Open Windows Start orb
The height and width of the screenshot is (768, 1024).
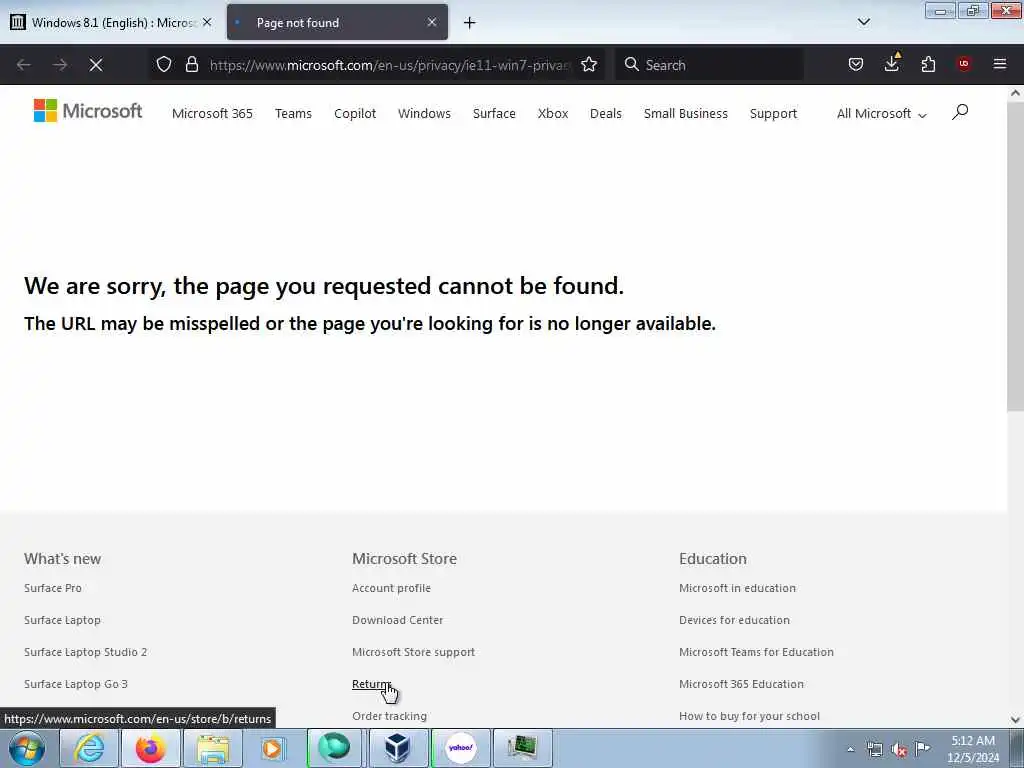pyautogui.click(x=27, y=748)
